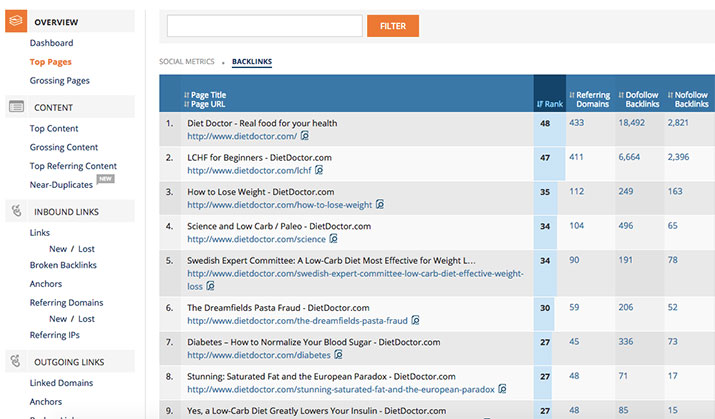Open Referring IPs page
This screenshot has height=419, width=715.
(x=55, y=335)
